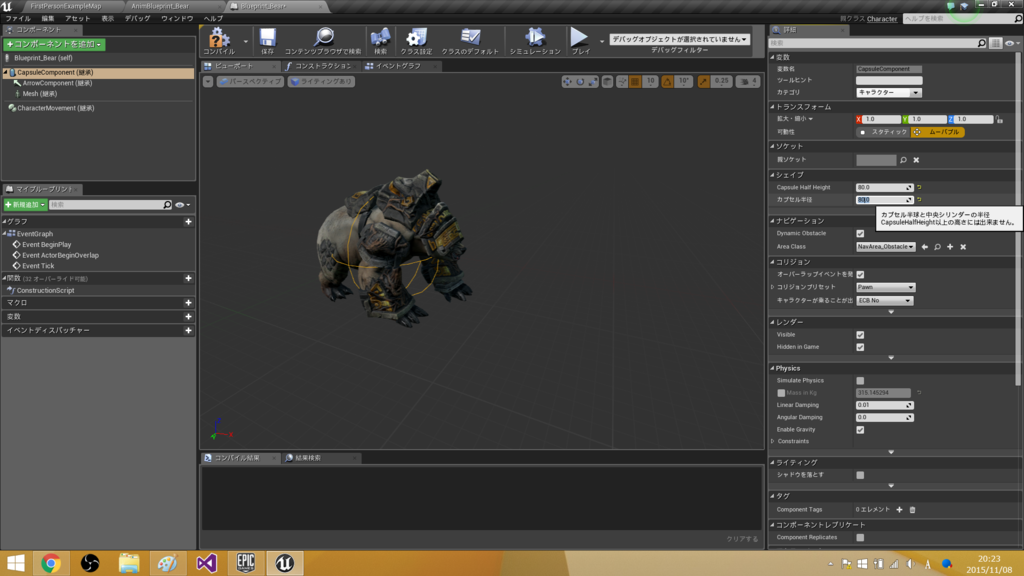Viewport: 1024px width, 576px height.
Task: Select the translate gizmo tool in viewport
Action: point(567,82)
